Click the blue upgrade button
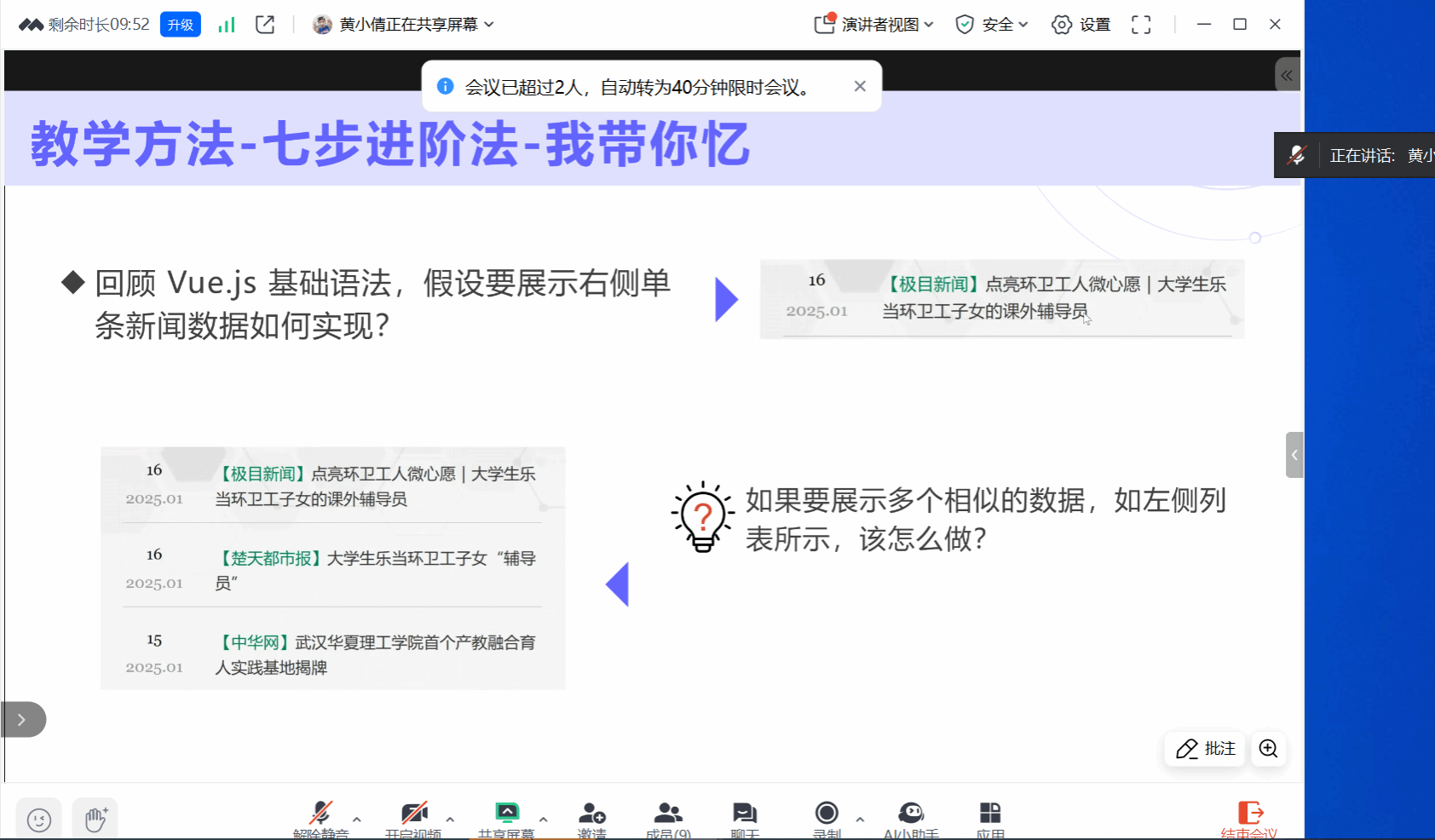1435x840 pixels. click(x=181, y=25)
